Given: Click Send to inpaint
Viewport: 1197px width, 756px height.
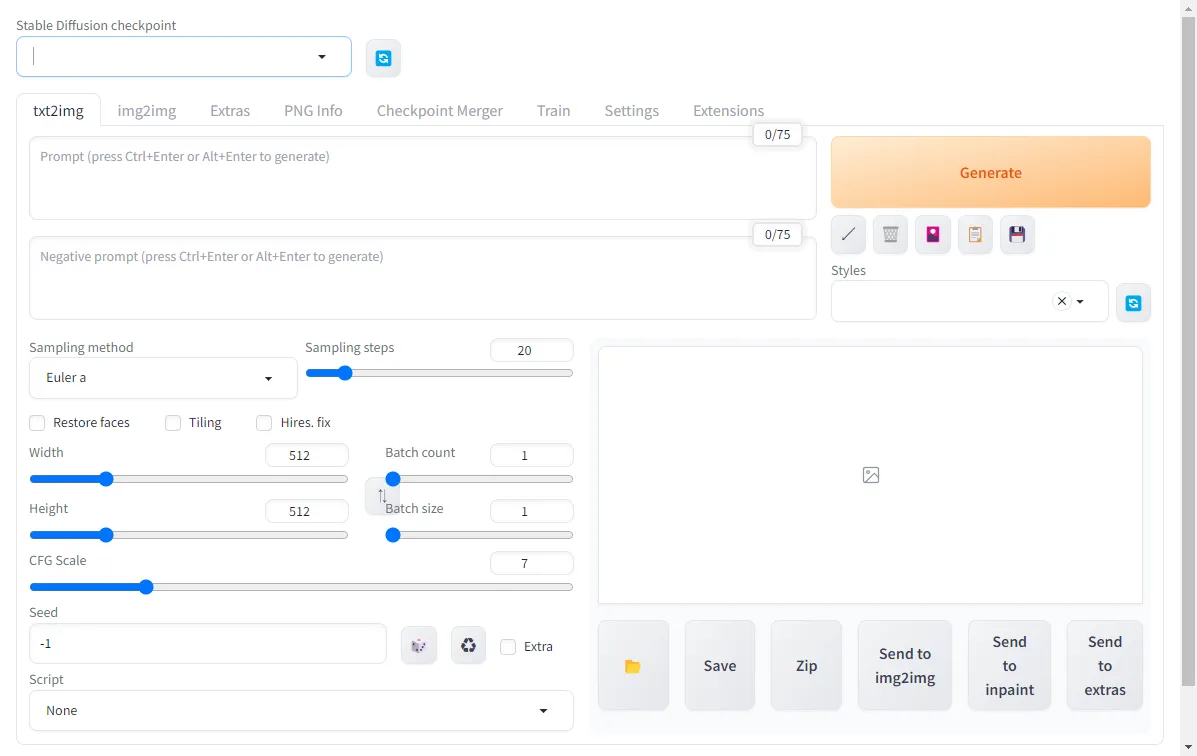Looking at the screenshot, I should tap(1009, 664).
